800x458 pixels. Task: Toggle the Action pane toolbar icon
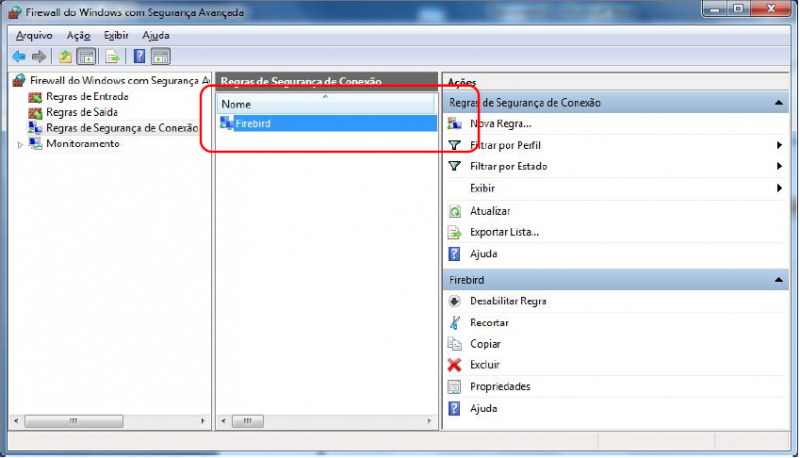point(161,57)
